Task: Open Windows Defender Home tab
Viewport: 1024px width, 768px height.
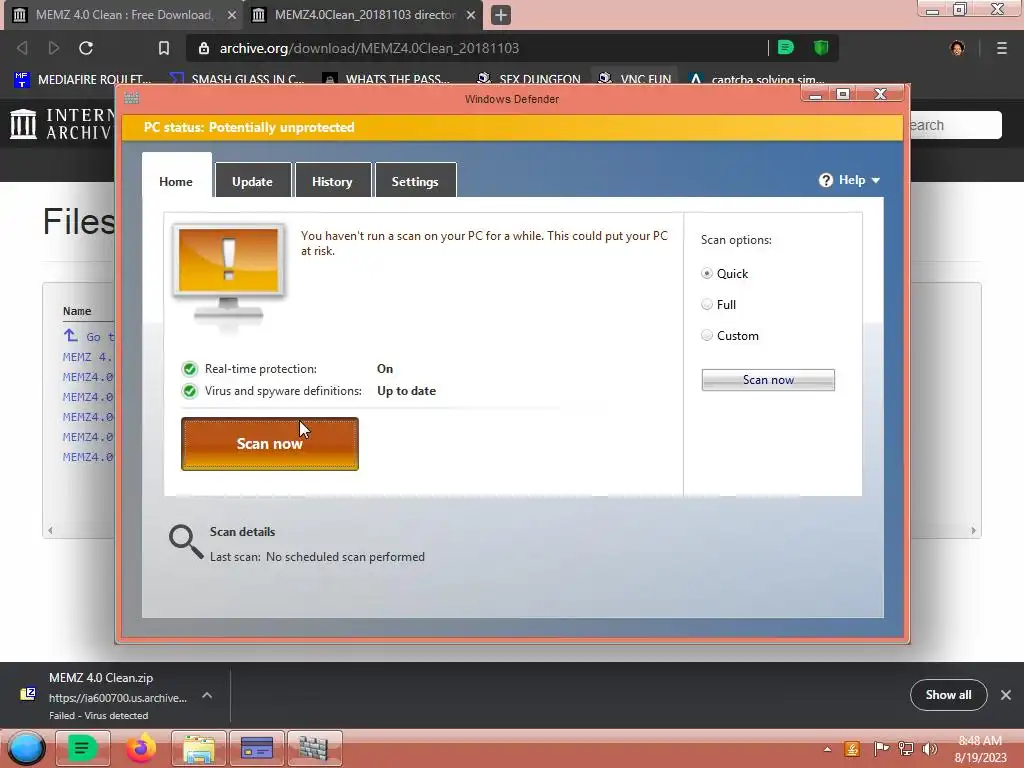Action: point(176,182)
